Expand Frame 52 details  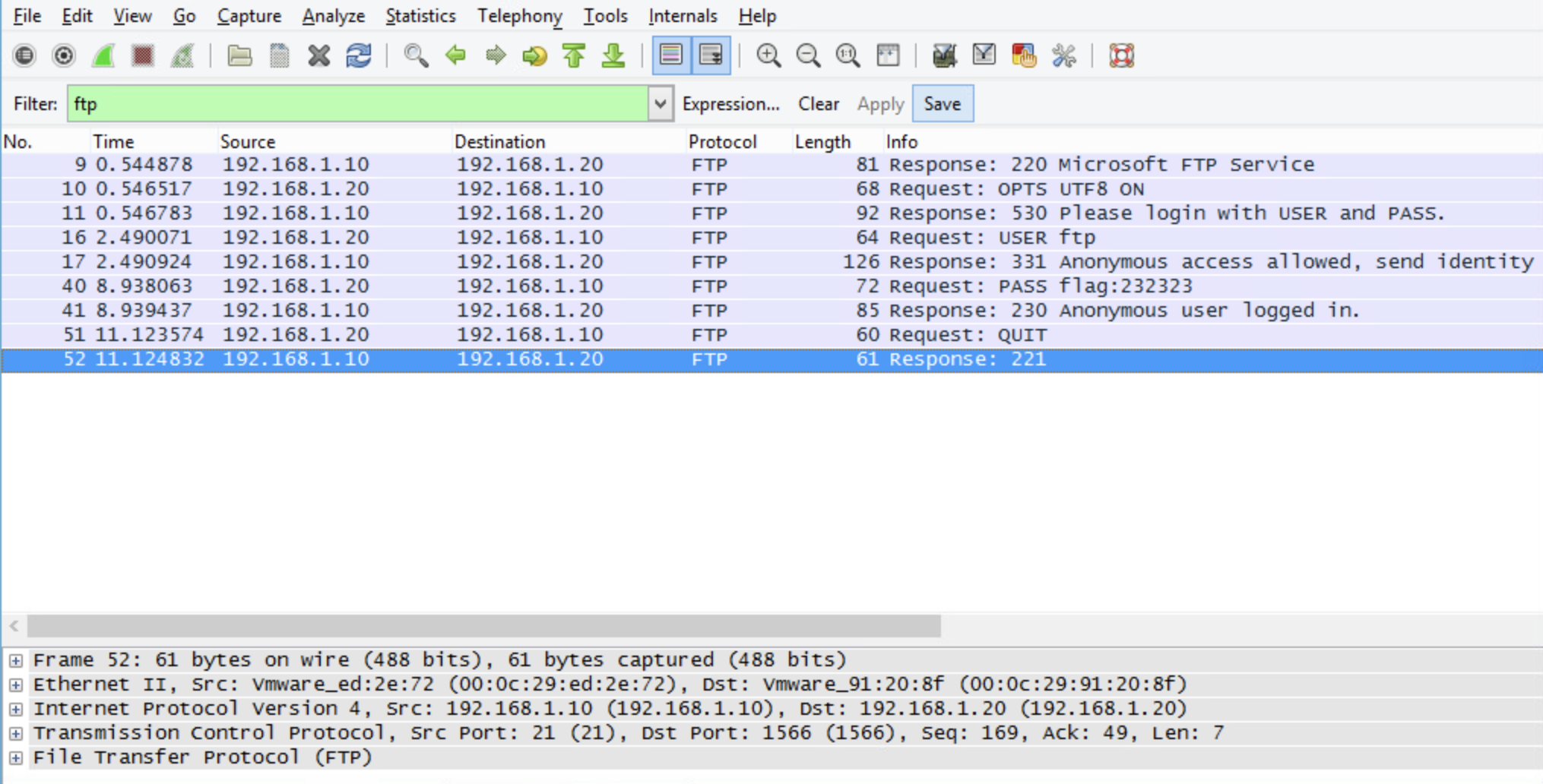pos(15,660)
